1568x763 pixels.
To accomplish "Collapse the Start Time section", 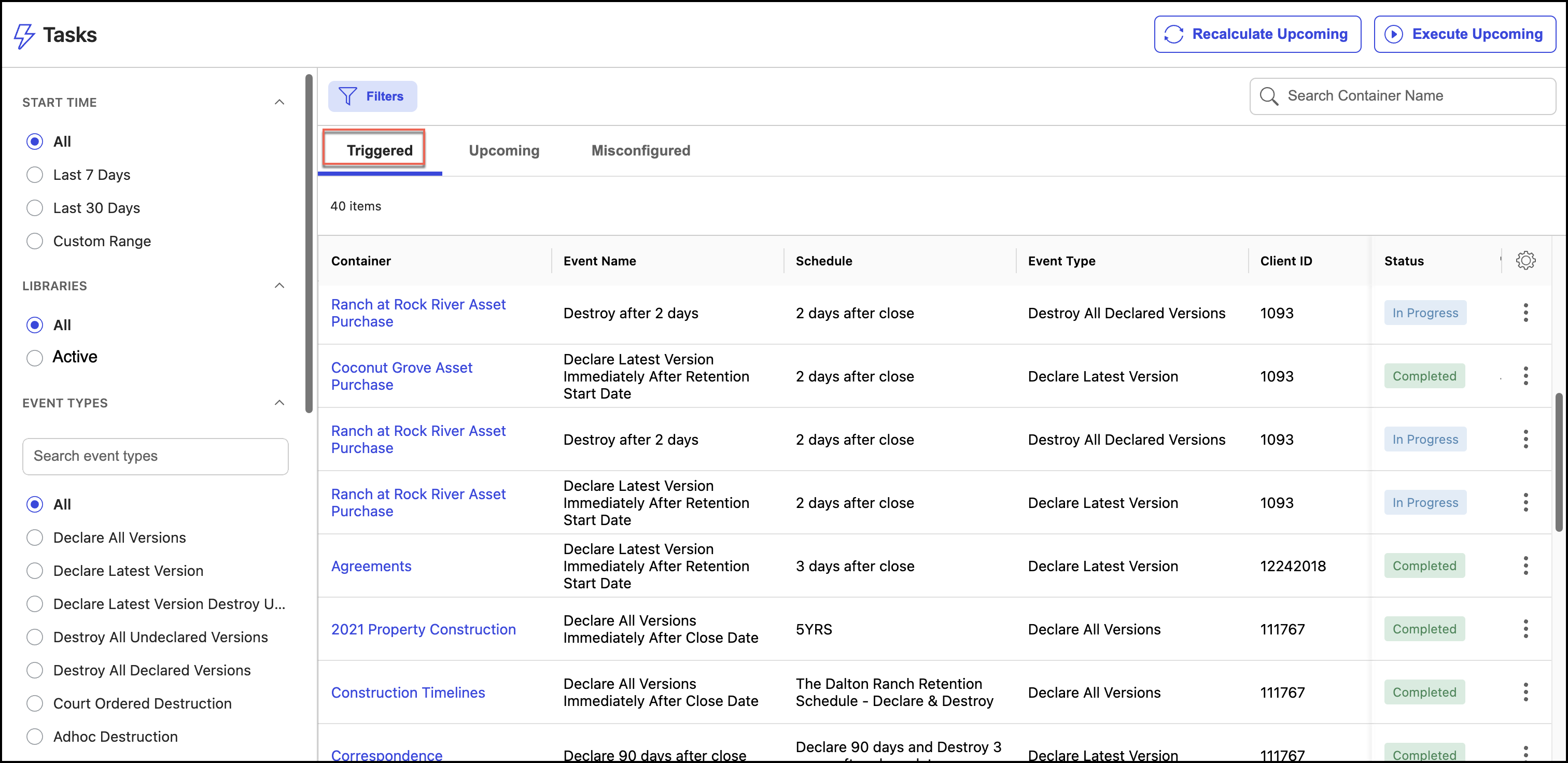I will [x=279, y=102].
